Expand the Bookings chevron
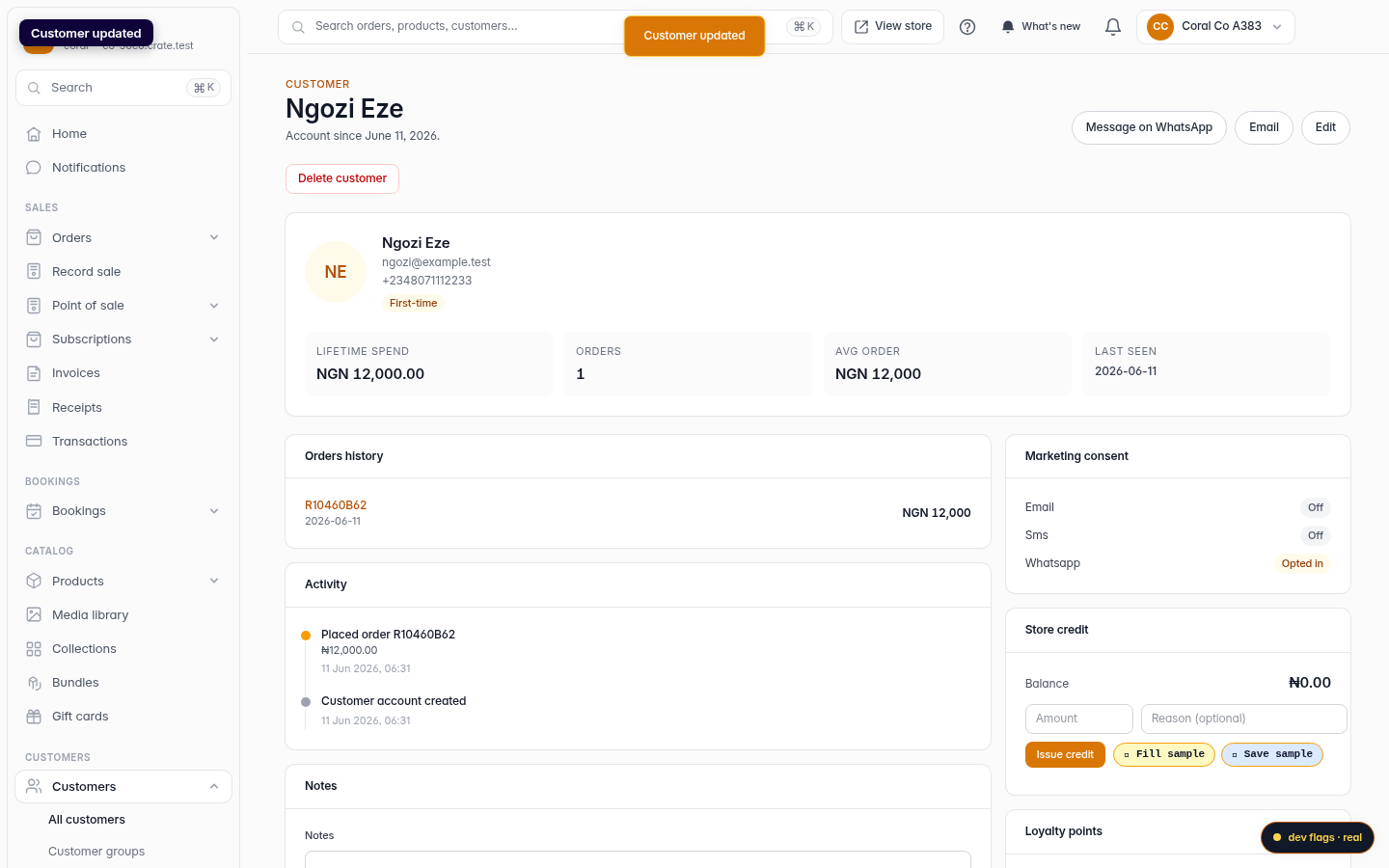 (214, 511)
